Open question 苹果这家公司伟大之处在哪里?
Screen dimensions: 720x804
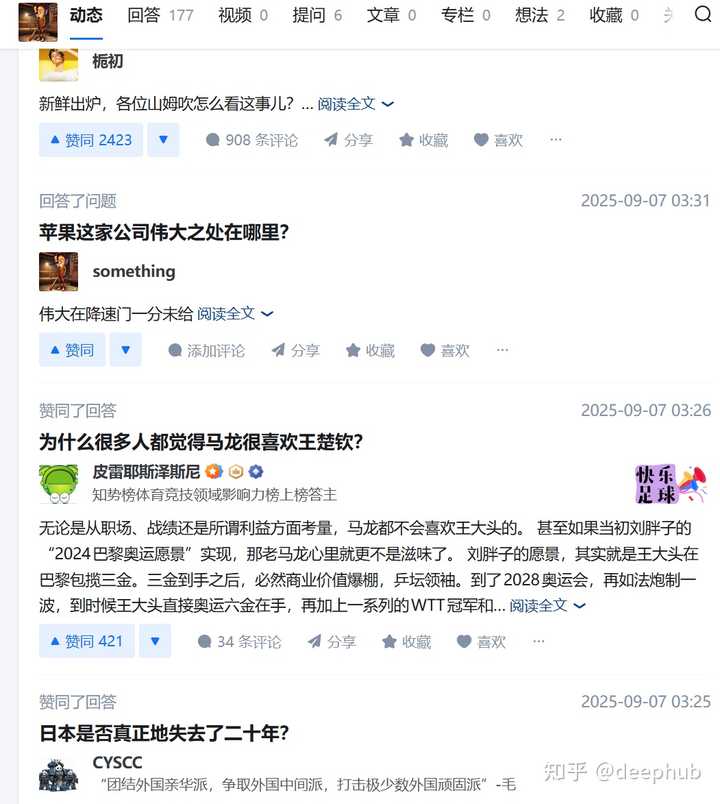[x=164, y=232]
